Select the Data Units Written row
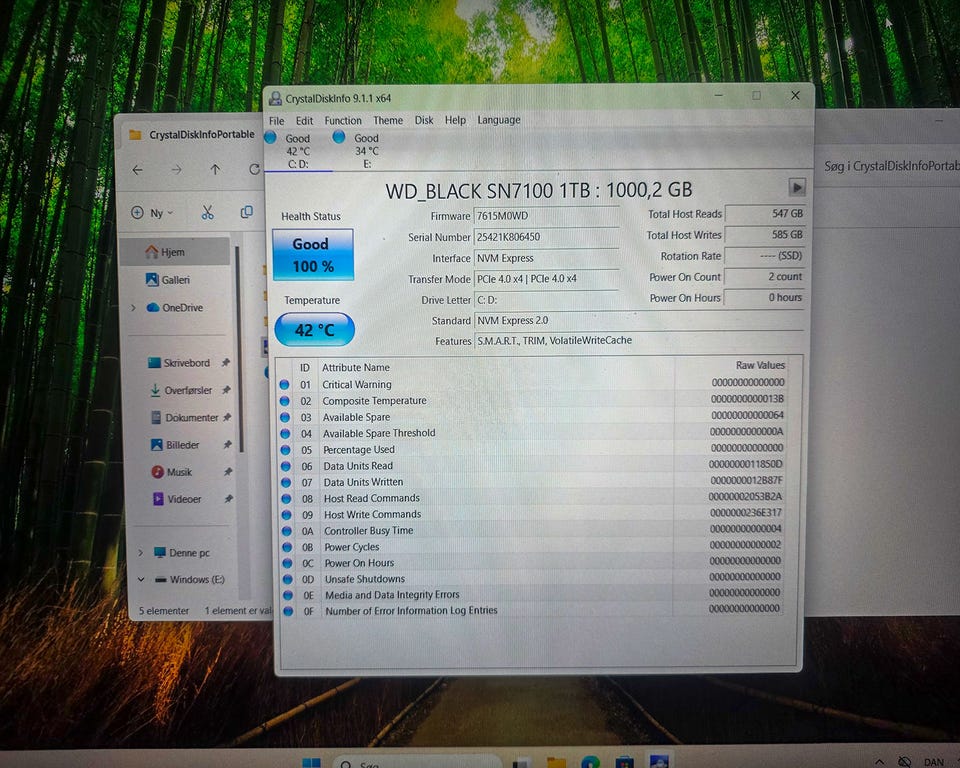The image size is (960, 768). [x=531, y=482]
